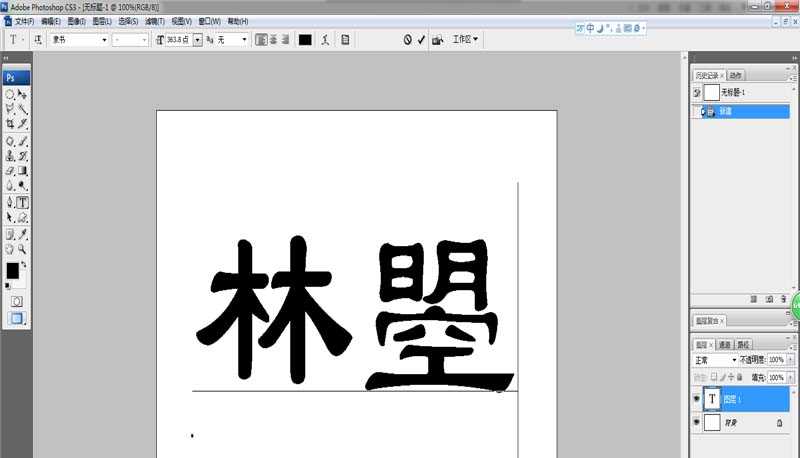
Task: Select the Slice tool
Action: (x=22, y=123)
